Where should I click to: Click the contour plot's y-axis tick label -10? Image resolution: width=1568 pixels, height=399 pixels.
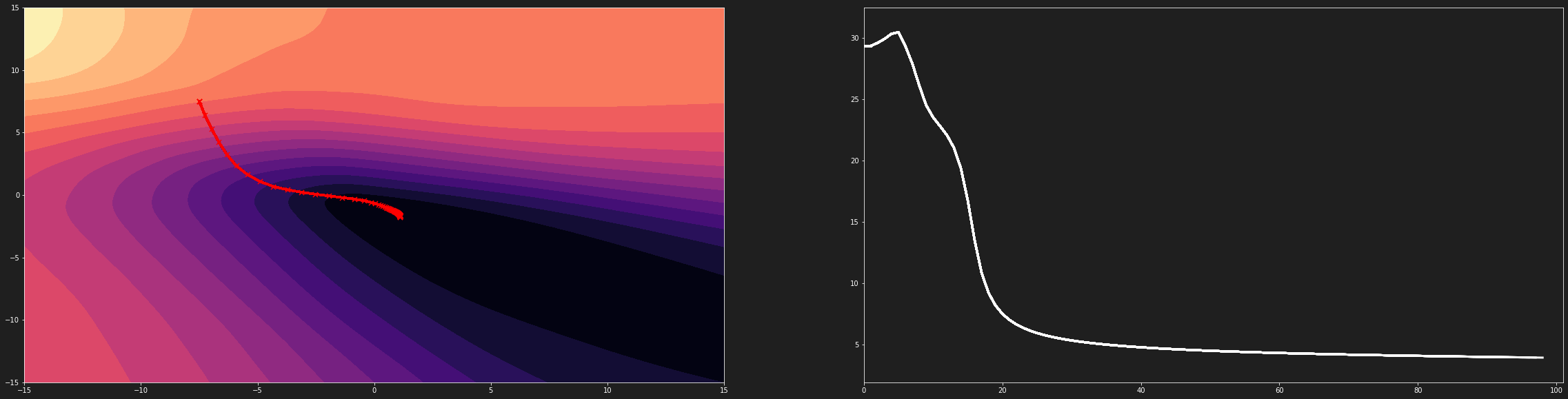[x=12, y=320]
